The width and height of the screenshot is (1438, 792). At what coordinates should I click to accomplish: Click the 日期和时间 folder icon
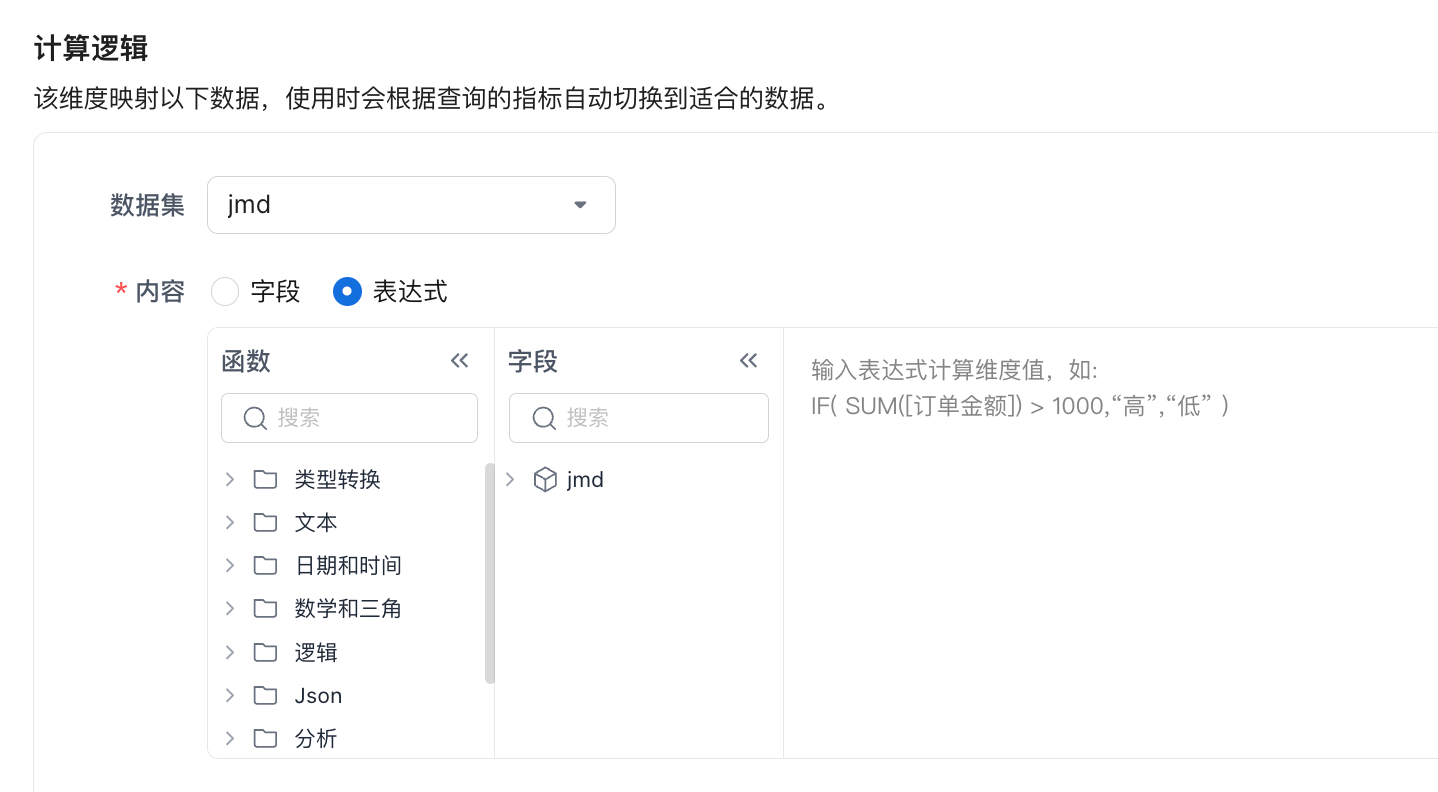265,565
